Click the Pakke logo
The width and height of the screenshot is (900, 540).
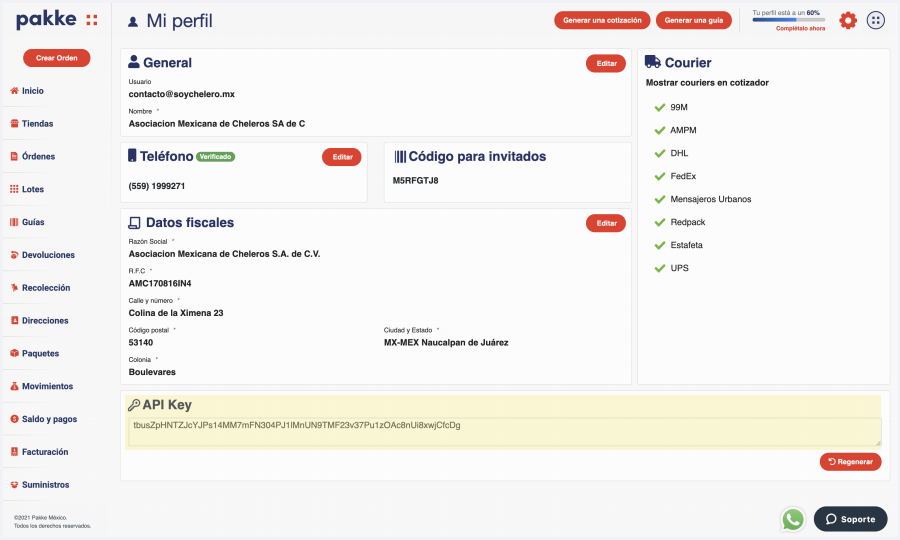click(x=57, y=20)
